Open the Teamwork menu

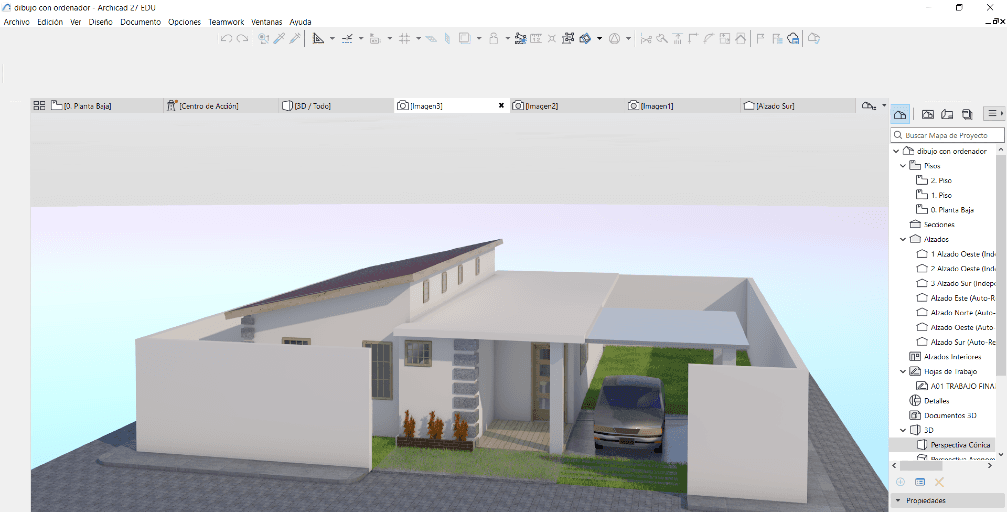tap(226, 22)
